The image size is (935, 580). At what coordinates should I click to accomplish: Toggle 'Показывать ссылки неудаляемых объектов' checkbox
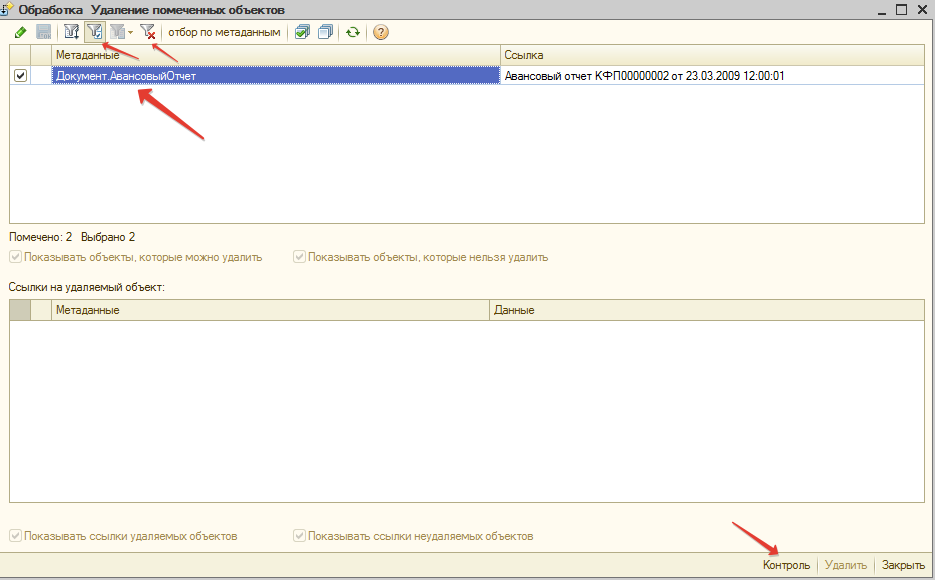(299, 536)
